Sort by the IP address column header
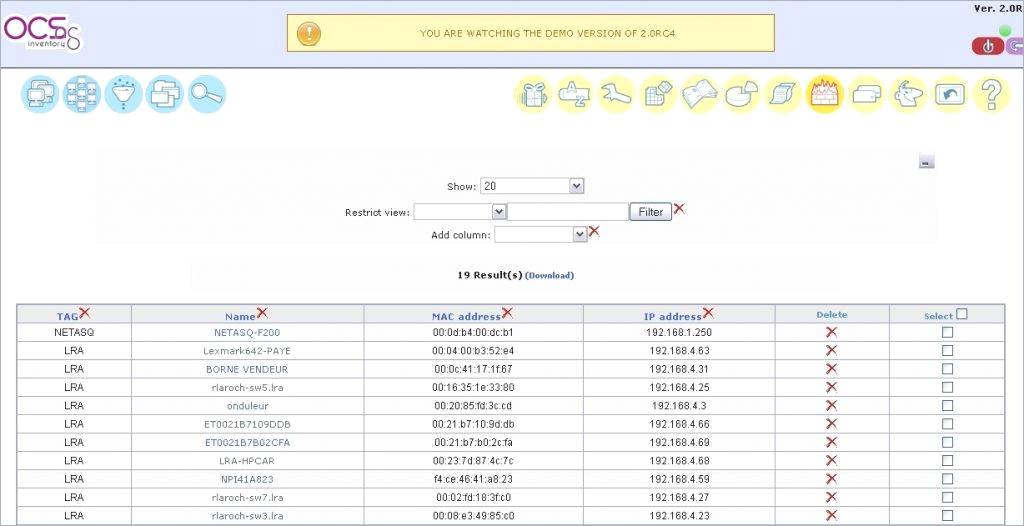This screenshot has height=526, width=1024. pyautogui.click(x=672, y=316)
